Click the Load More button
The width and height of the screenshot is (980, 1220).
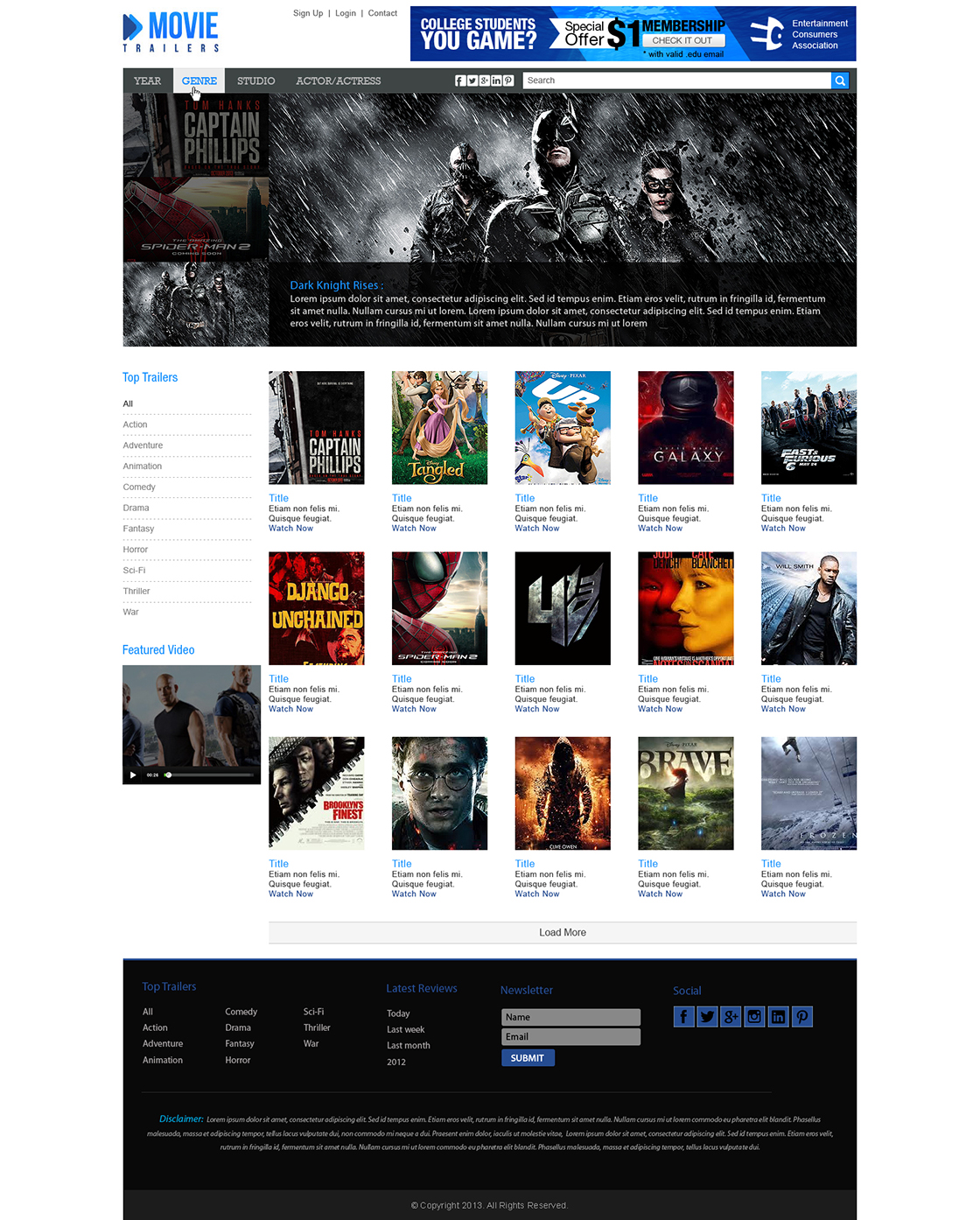pos(563,933)
